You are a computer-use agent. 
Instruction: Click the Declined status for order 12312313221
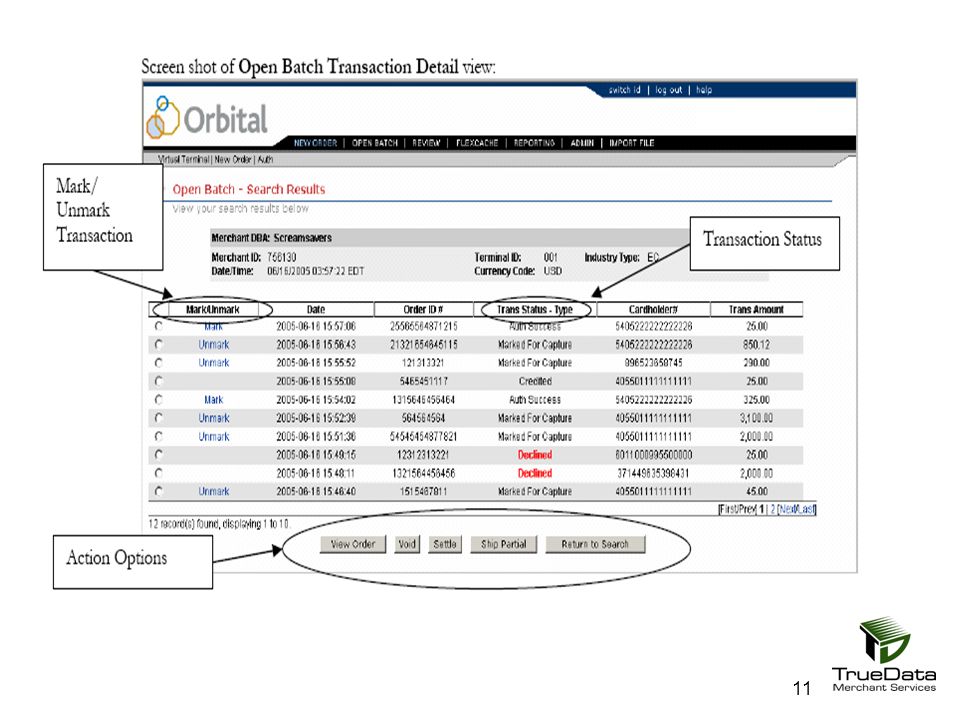click(535, 455)
